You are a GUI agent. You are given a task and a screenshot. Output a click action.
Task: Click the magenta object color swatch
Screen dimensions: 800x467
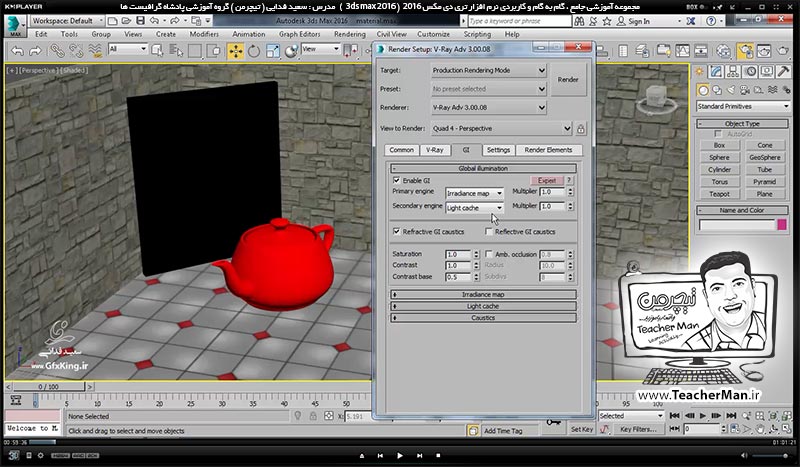coord(782,225)
